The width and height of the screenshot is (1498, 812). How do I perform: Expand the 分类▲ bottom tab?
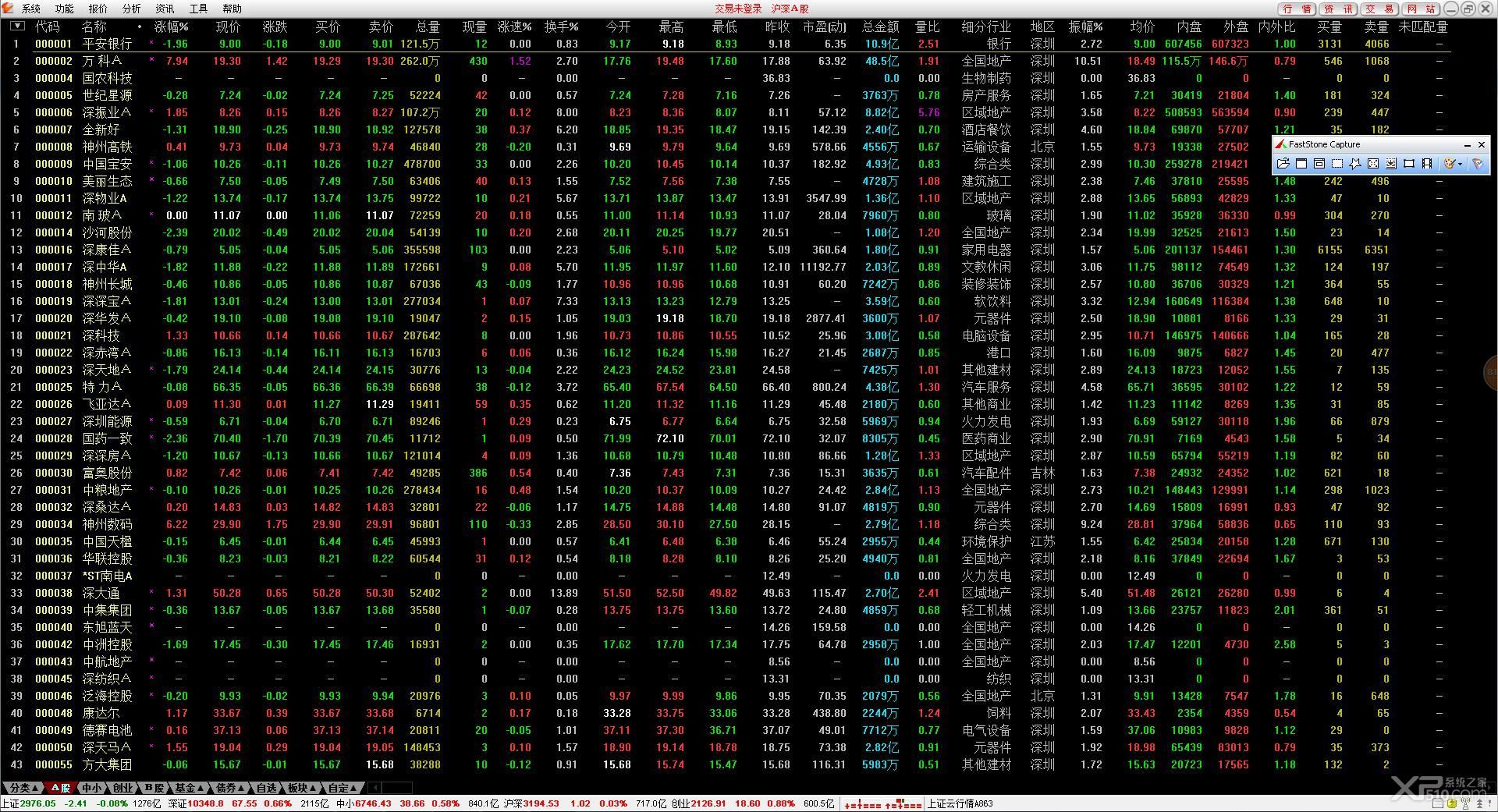click(x=23, y=788)
